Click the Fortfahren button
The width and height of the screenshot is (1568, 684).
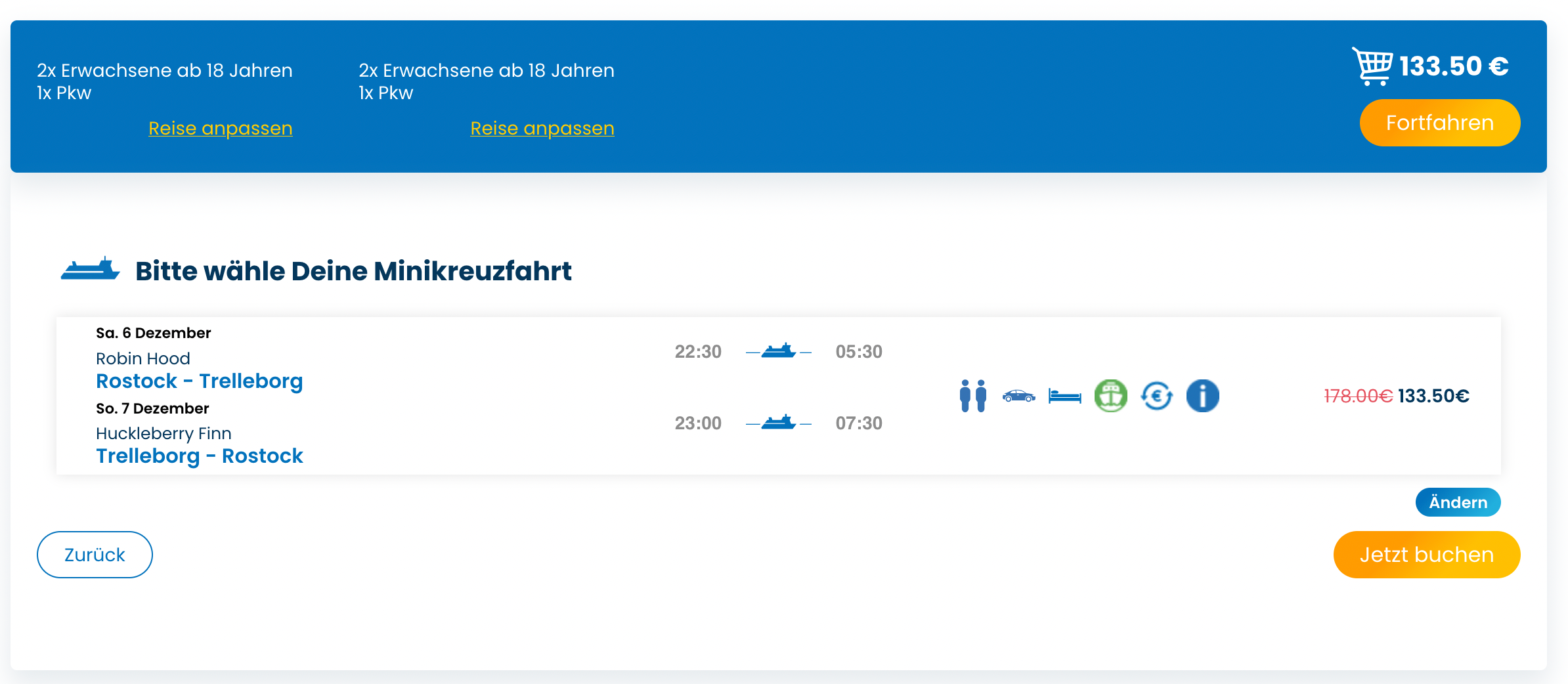[x=1439, y=122]
